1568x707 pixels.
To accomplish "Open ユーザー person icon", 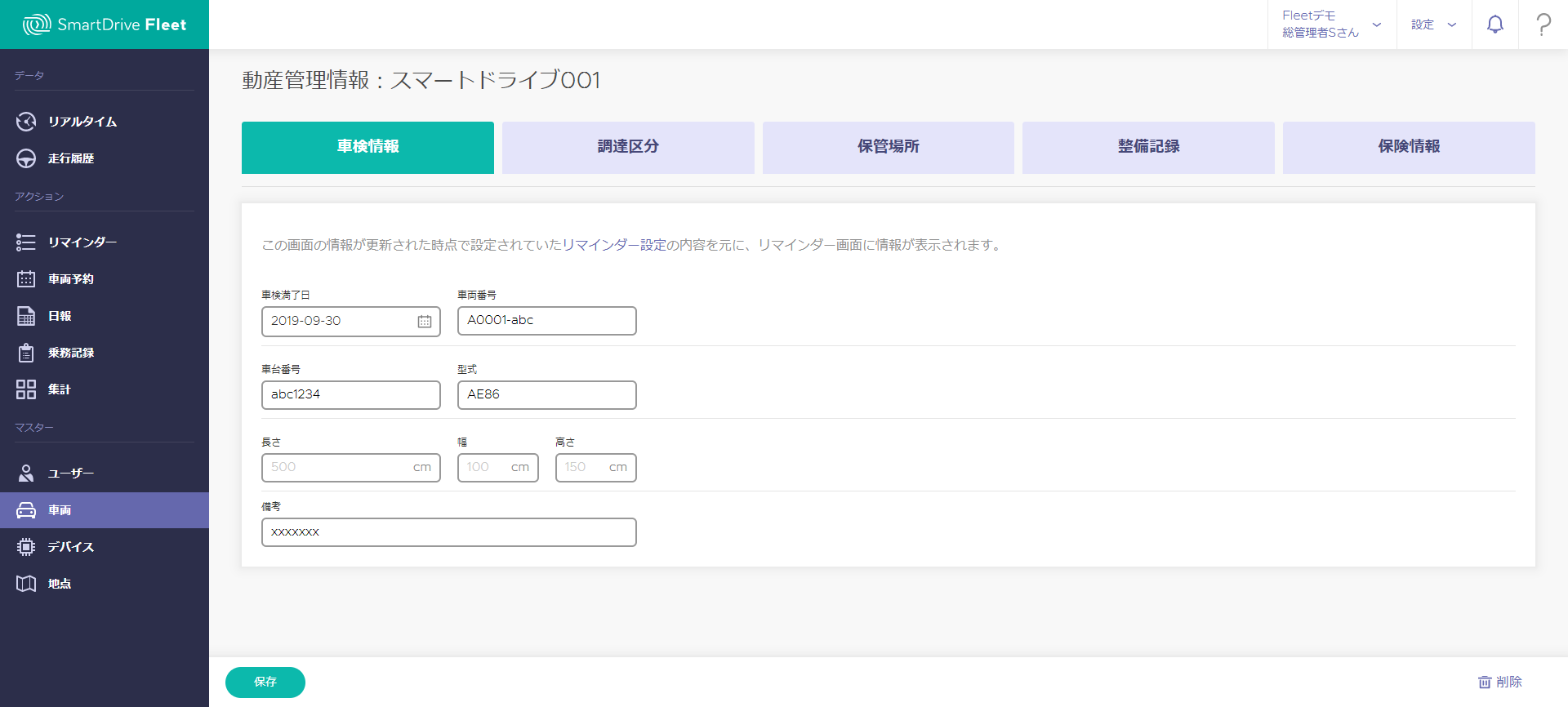I will [26, 474].
